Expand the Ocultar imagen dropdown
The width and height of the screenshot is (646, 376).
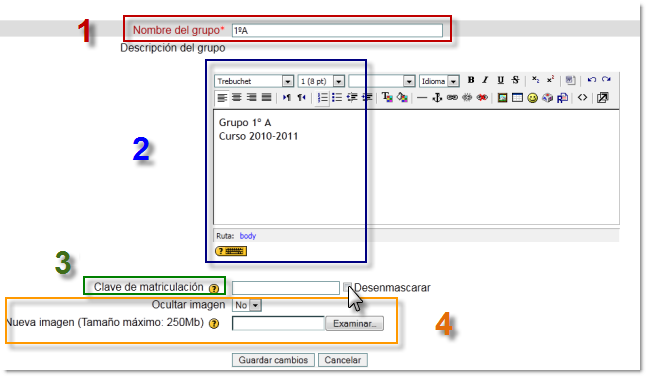(x=247, y=305)
